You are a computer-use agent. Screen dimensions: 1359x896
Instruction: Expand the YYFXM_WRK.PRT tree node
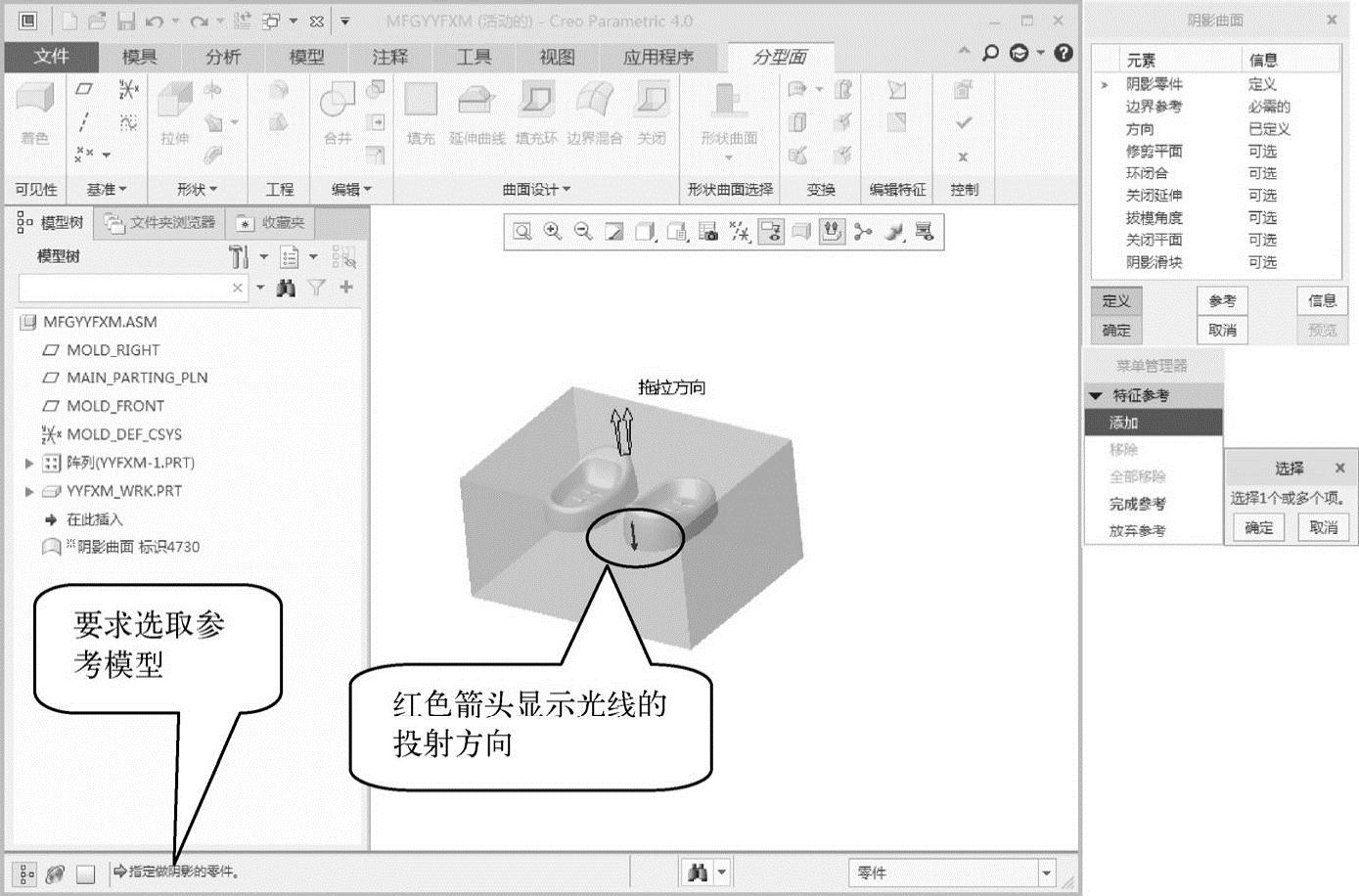coord(29,491)
